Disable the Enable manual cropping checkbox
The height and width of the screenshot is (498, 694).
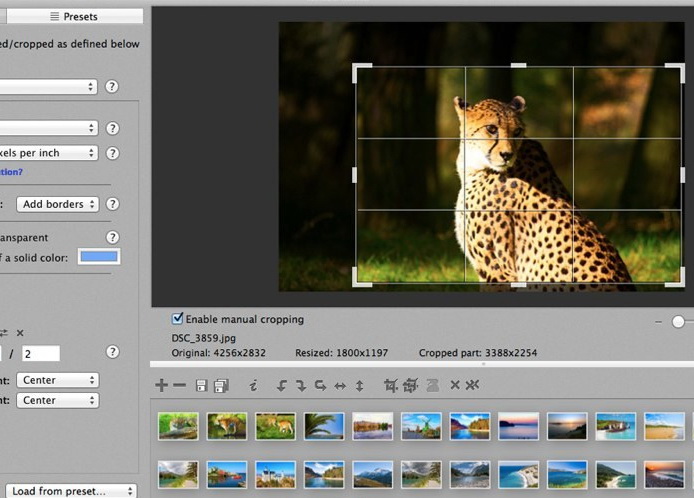pos(178,319)
